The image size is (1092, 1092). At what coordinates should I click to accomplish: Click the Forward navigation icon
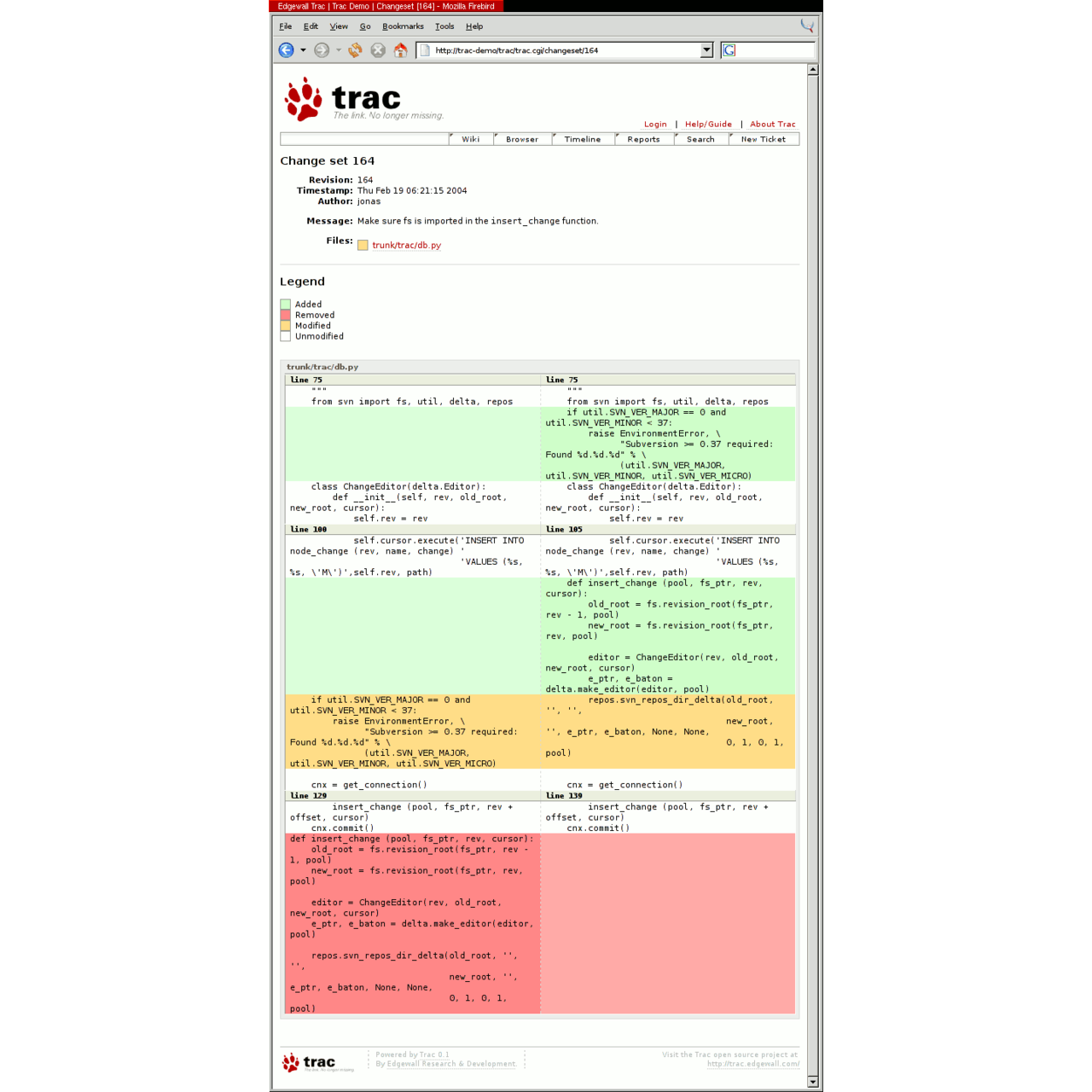tap(322, 49)
